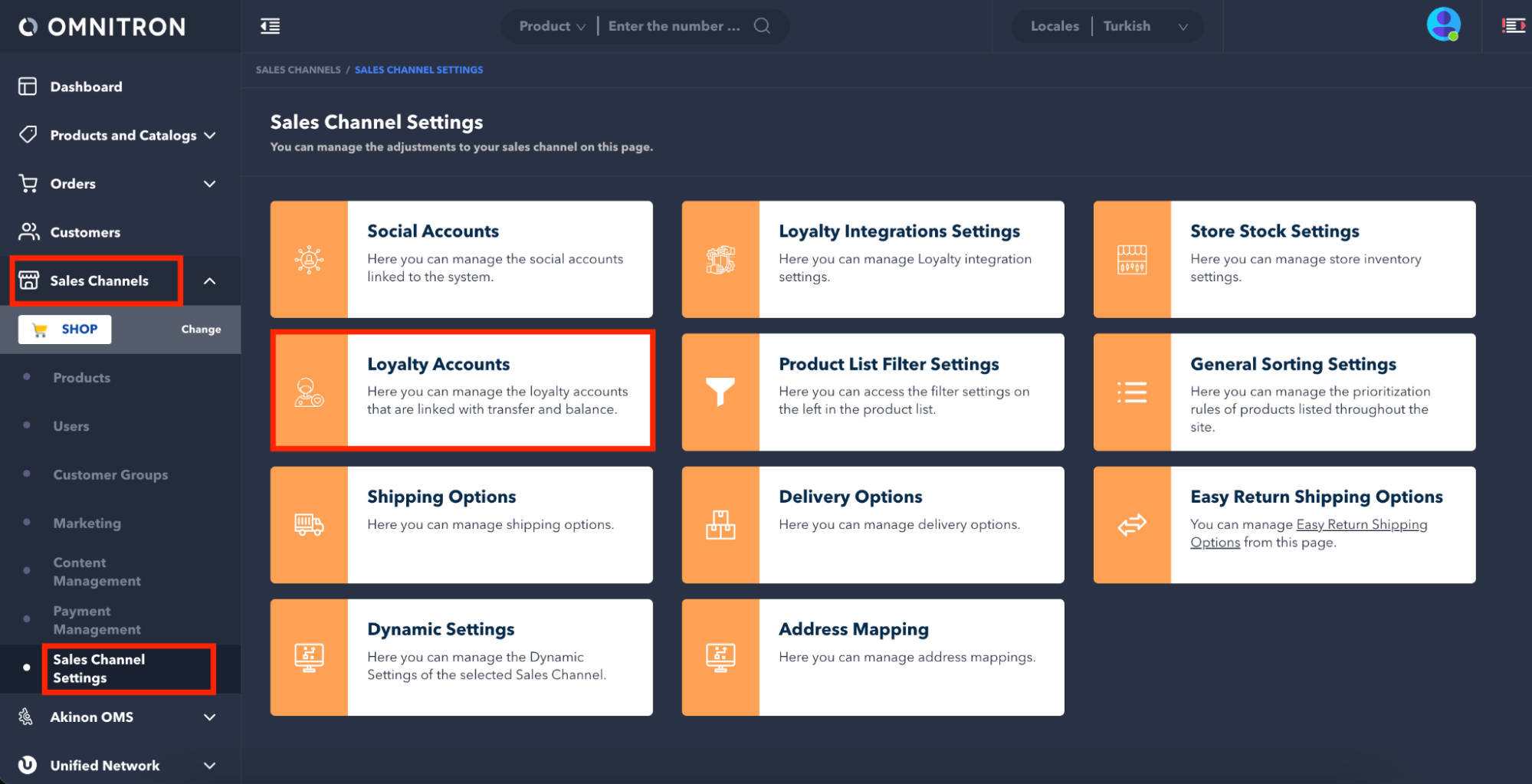The width and height of the screenshot is (1532, 784).
Task: Click the Easy Return arrows icon
Action: pos(1131,525)
